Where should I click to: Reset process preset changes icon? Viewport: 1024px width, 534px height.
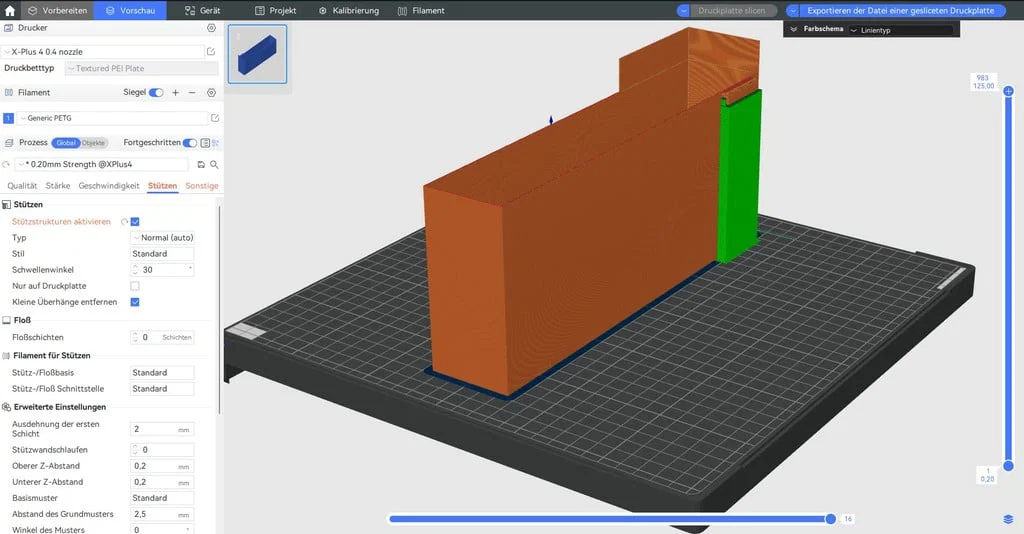[6, 165]
